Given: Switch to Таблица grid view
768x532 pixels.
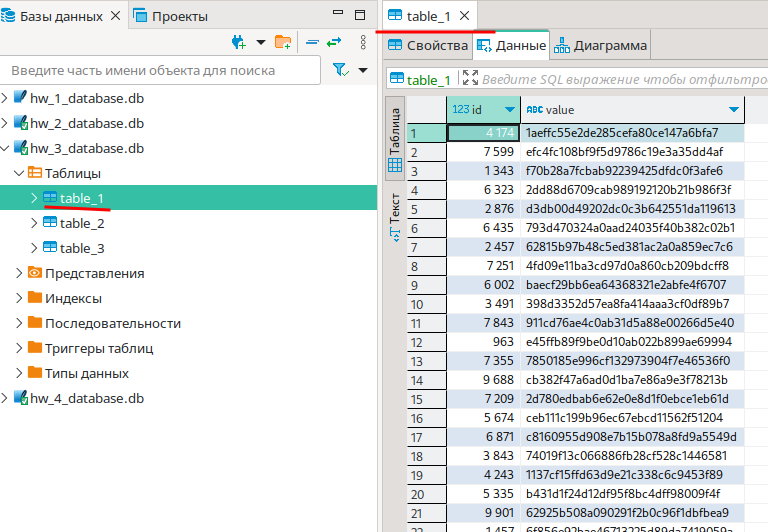Looking at the screenshot, I should point(395,139).
